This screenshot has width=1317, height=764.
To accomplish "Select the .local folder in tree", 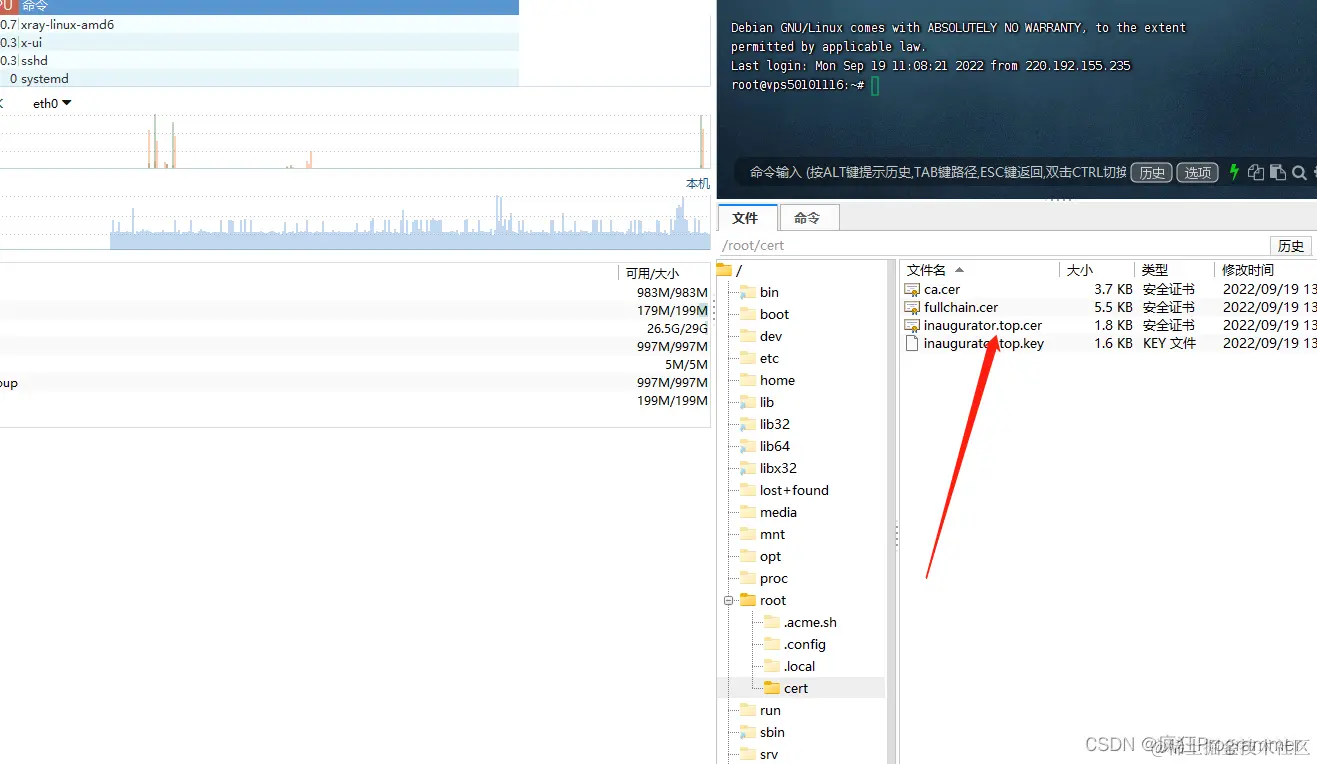I will (799, 666).
